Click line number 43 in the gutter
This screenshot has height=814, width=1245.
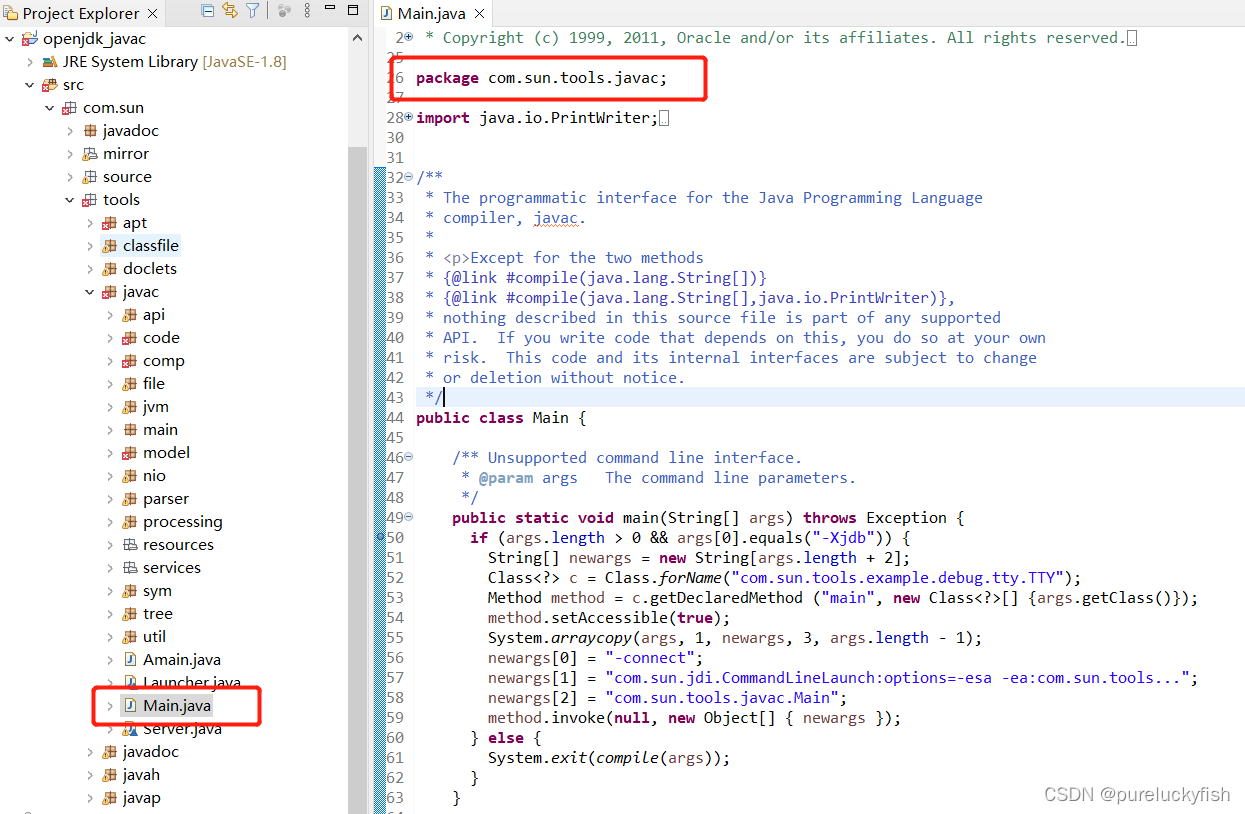[395, 398]
